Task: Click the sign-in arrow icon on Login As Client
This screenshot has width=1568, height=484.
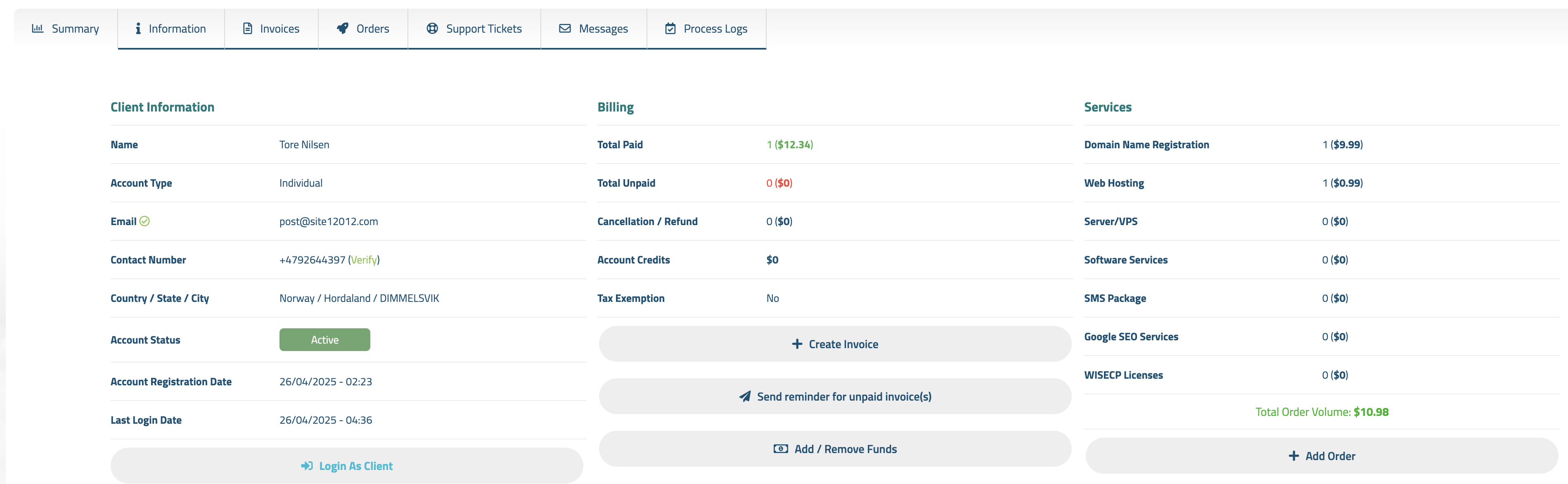Action: 307,466
